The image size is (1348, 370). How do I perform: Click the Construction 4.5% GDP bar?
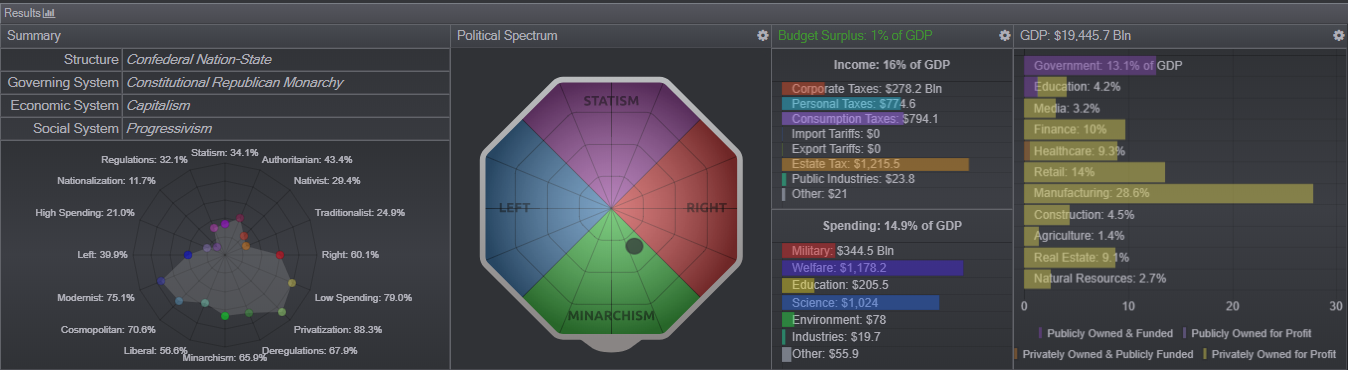[1047, 214]
